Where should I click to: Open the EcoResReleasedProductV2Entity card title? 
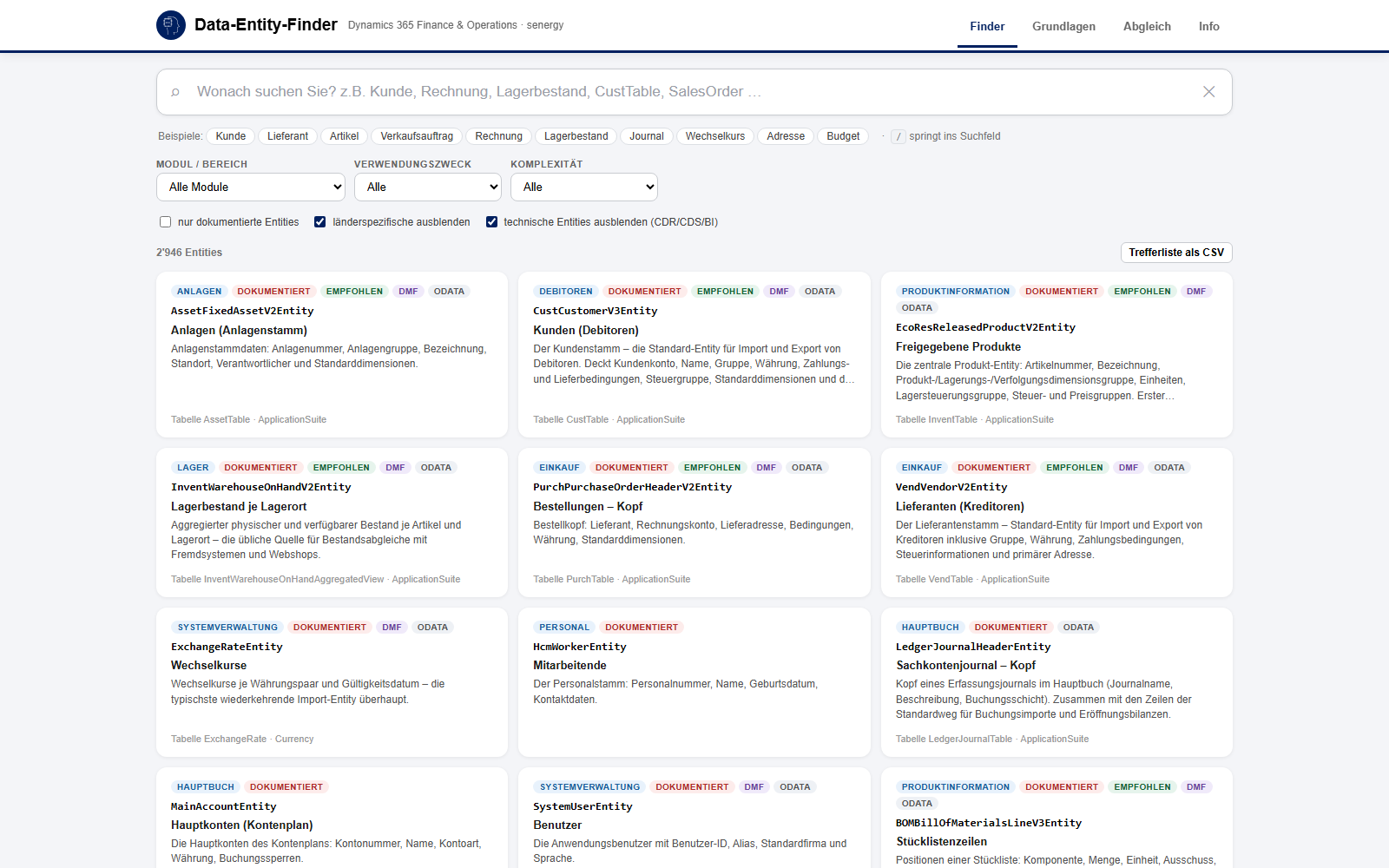(x=985, y=327)
